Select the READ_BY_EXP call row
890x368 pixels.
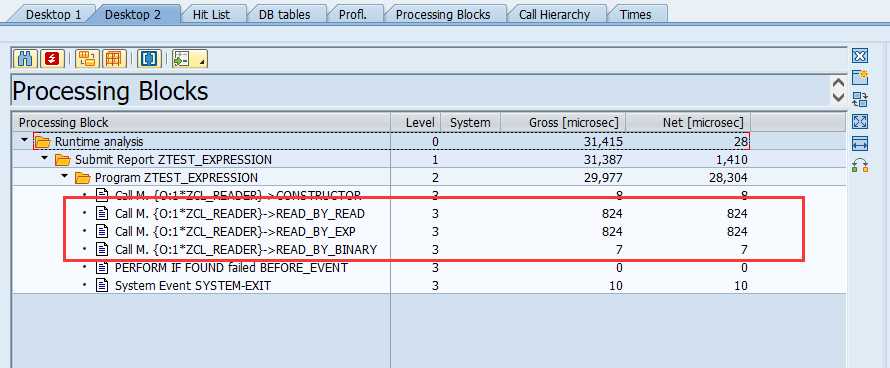(x=429, y=231)
